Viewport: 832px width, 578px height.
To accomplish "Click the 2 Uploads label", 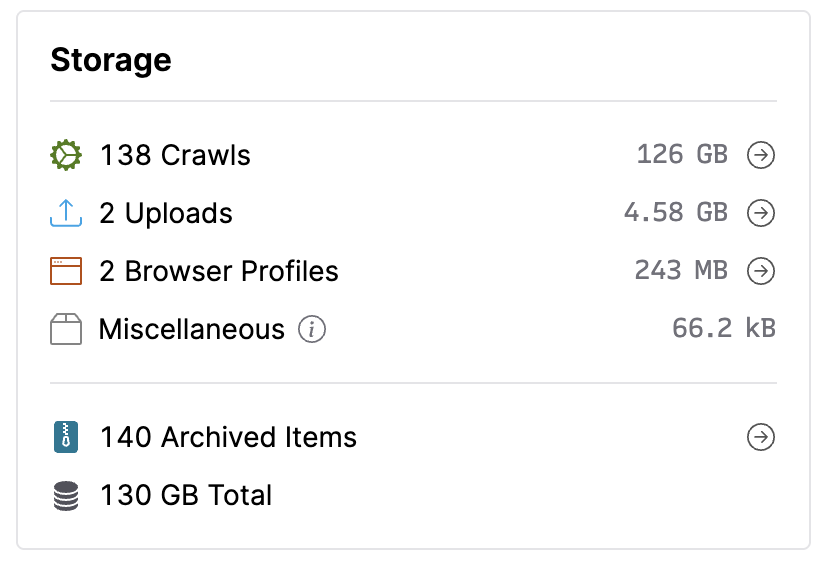I will click(x=166, y=214).
